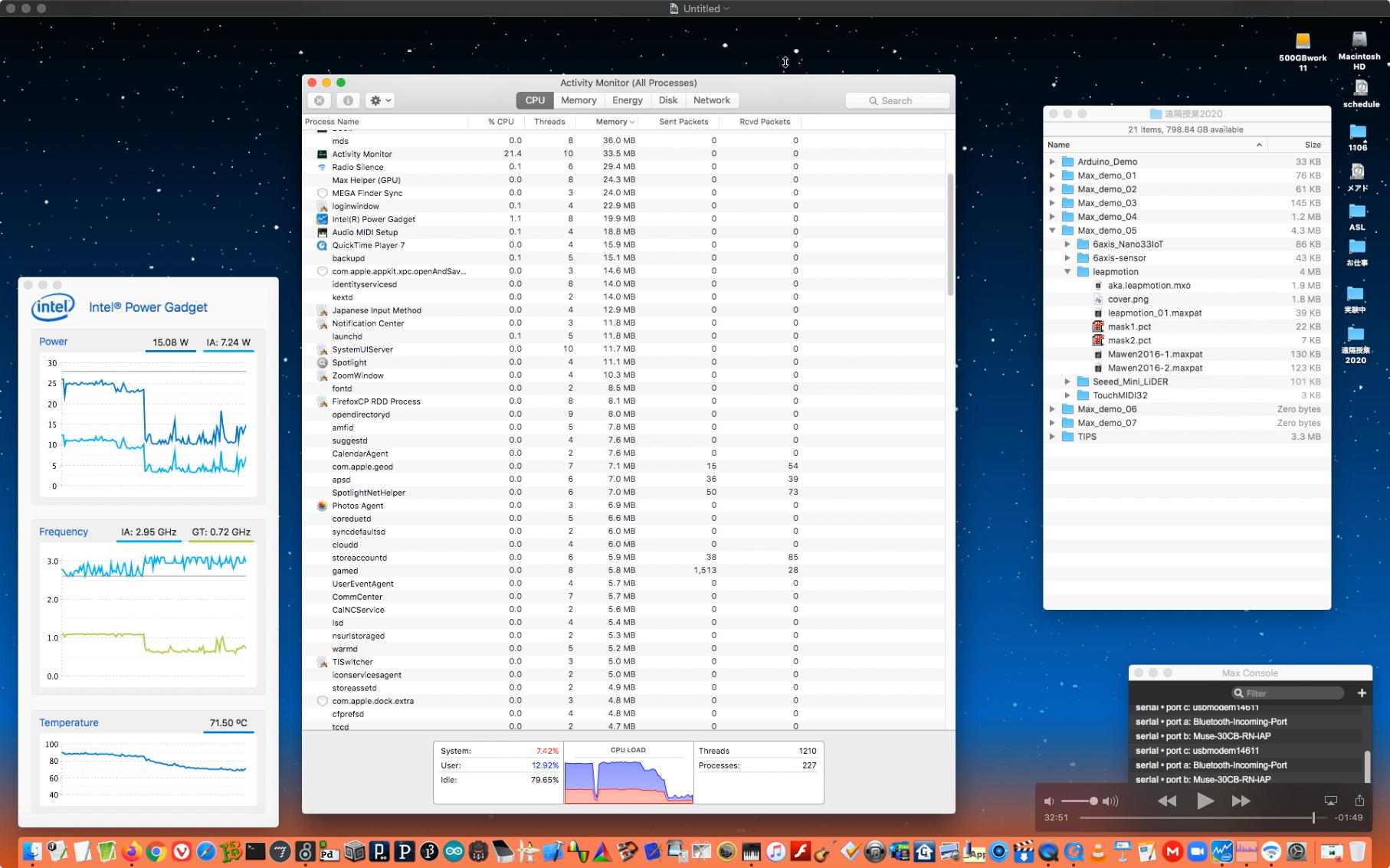Viewport: 1390px width, 868px height.
Task: Click the Search field in Activity Monitor
Action: (x=897, y=100)
